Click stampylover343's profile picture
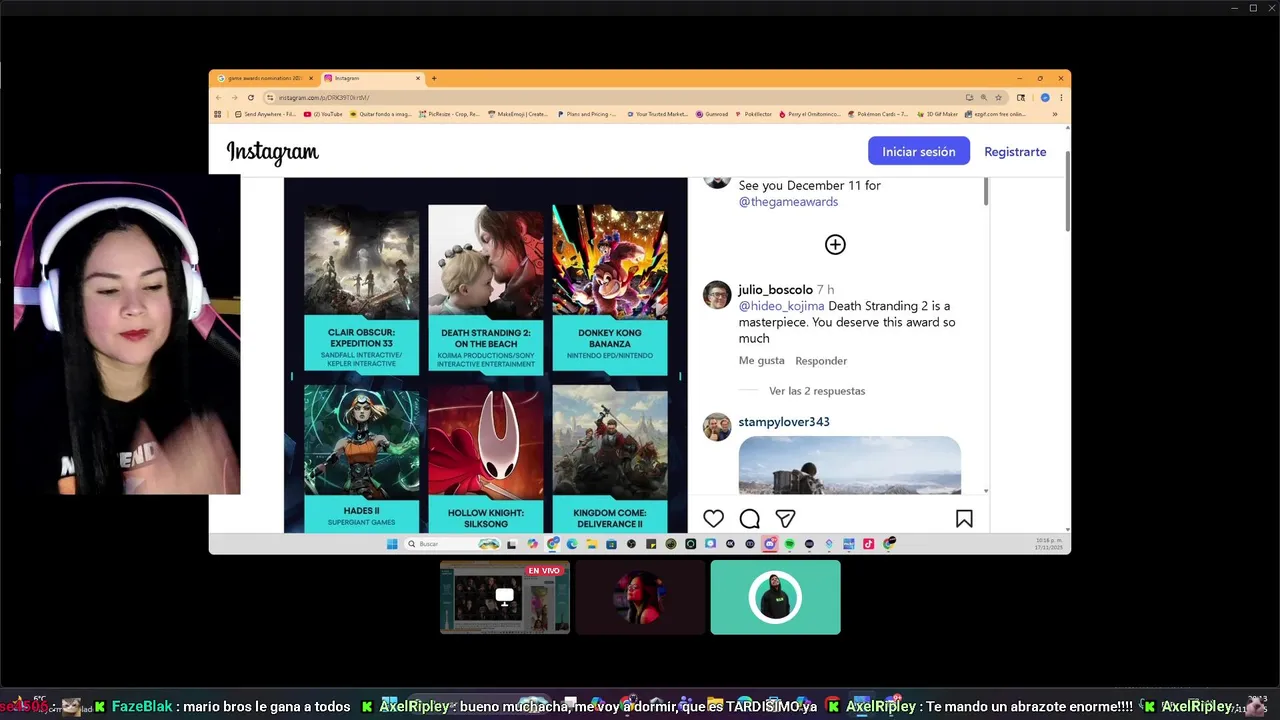Viewport: 1280px width, 720px height. (717, 427)
